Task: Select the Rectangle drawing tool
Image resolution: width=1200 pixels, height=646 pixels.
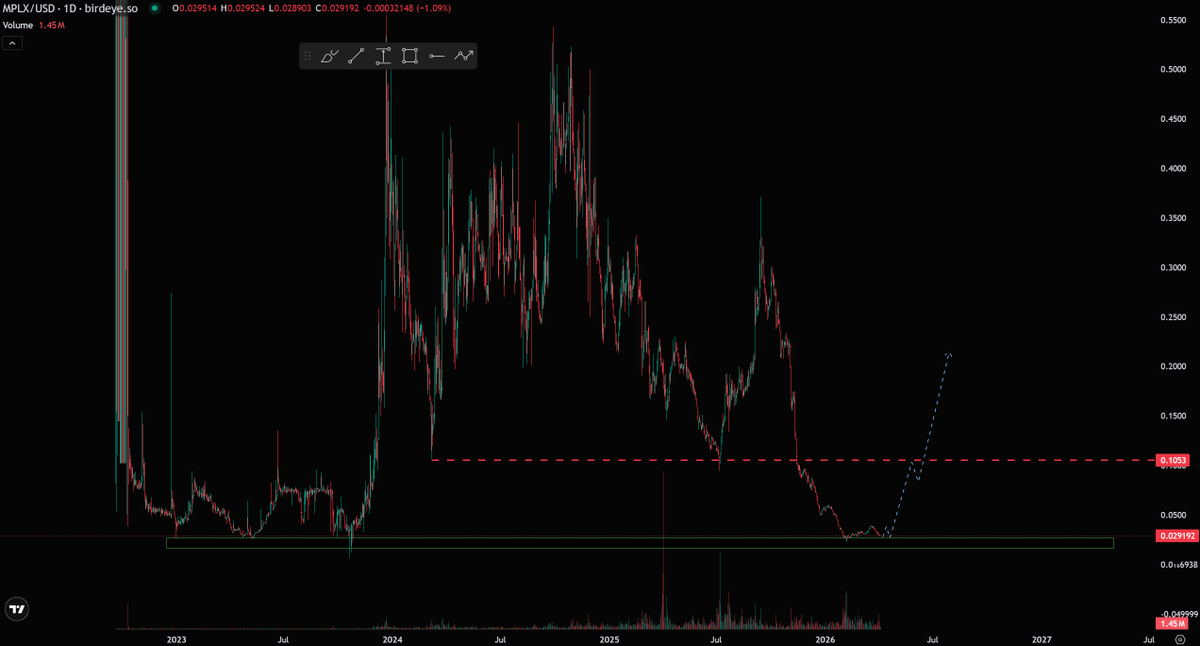Action: (410, 57)
